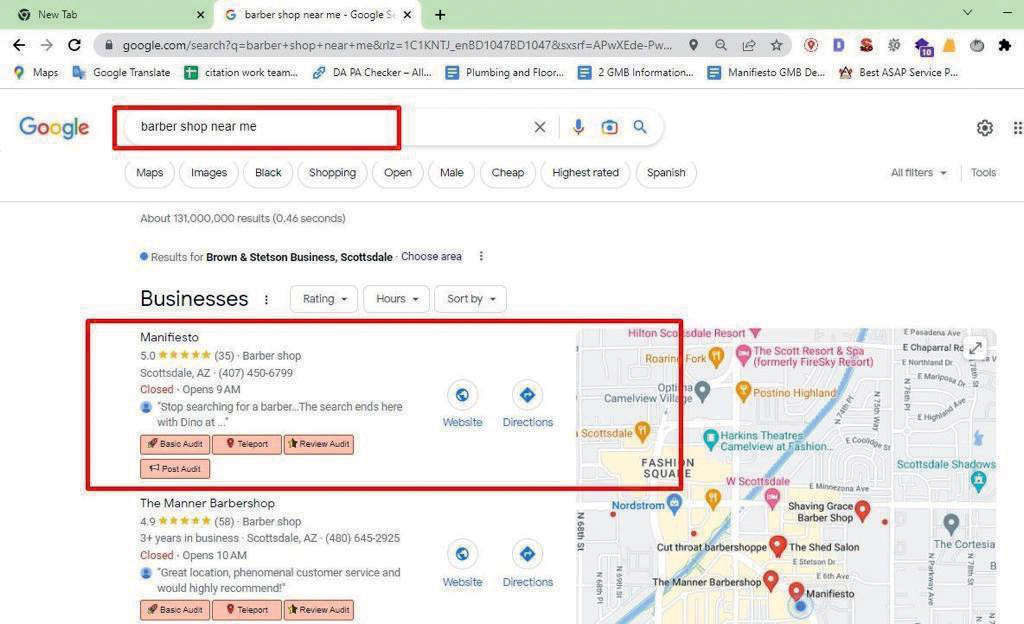This screenshot has width=1024, height=624.
Task: Open Google Lens image search icon
Action: coord(609,127)
